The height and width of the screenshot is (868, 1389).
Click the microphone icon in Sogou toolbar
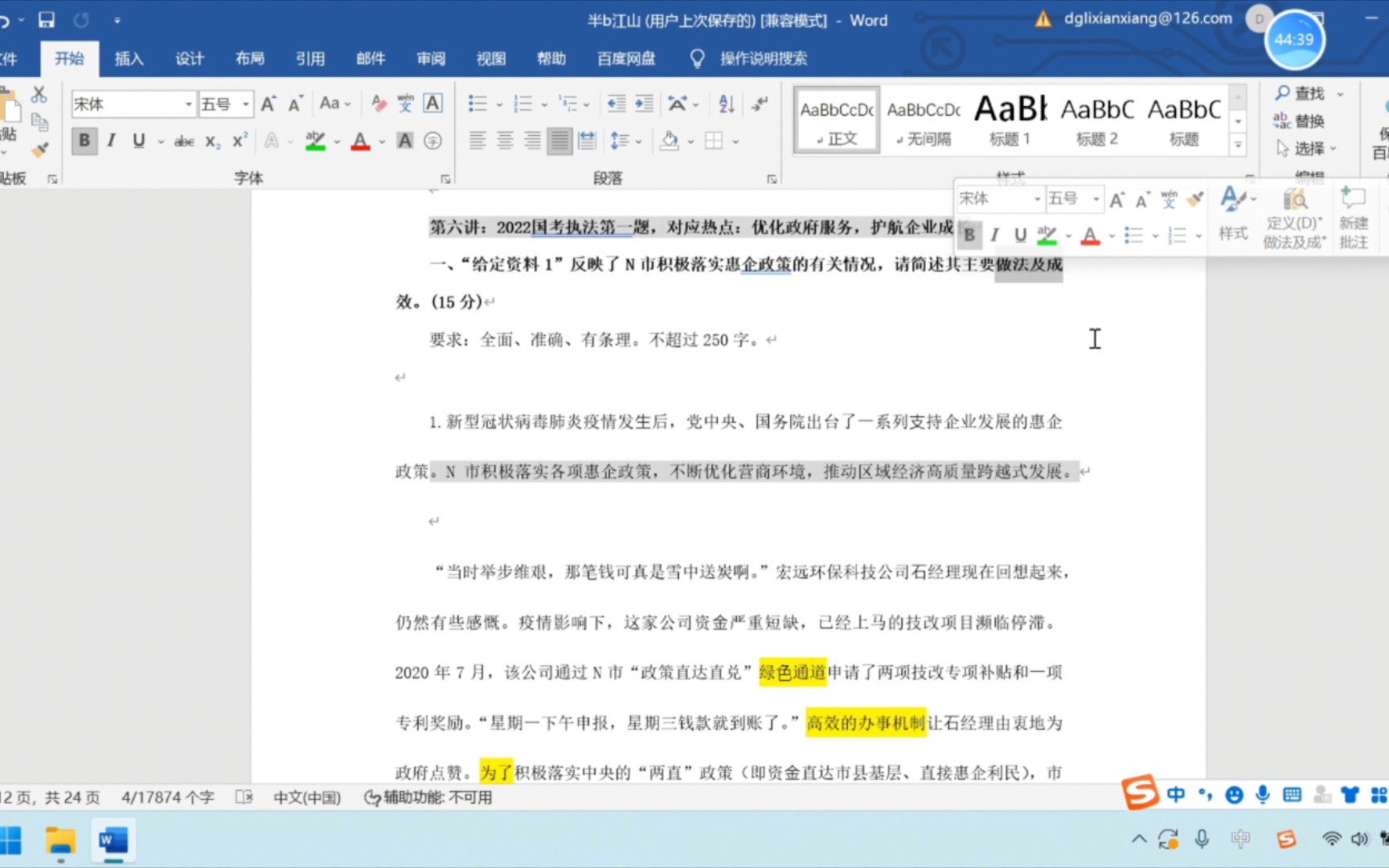pos(1263,795)
